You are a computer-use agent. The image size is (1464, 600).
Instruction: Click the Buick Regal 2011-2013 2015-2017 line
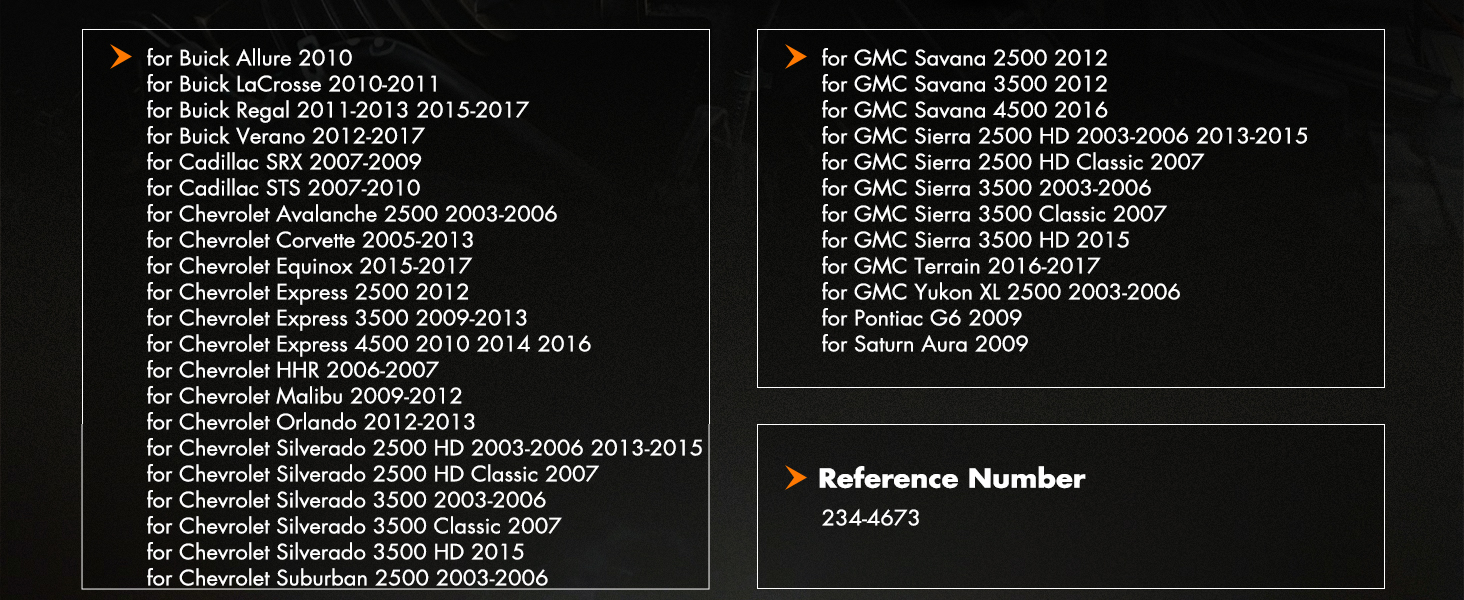coord(337,110)
